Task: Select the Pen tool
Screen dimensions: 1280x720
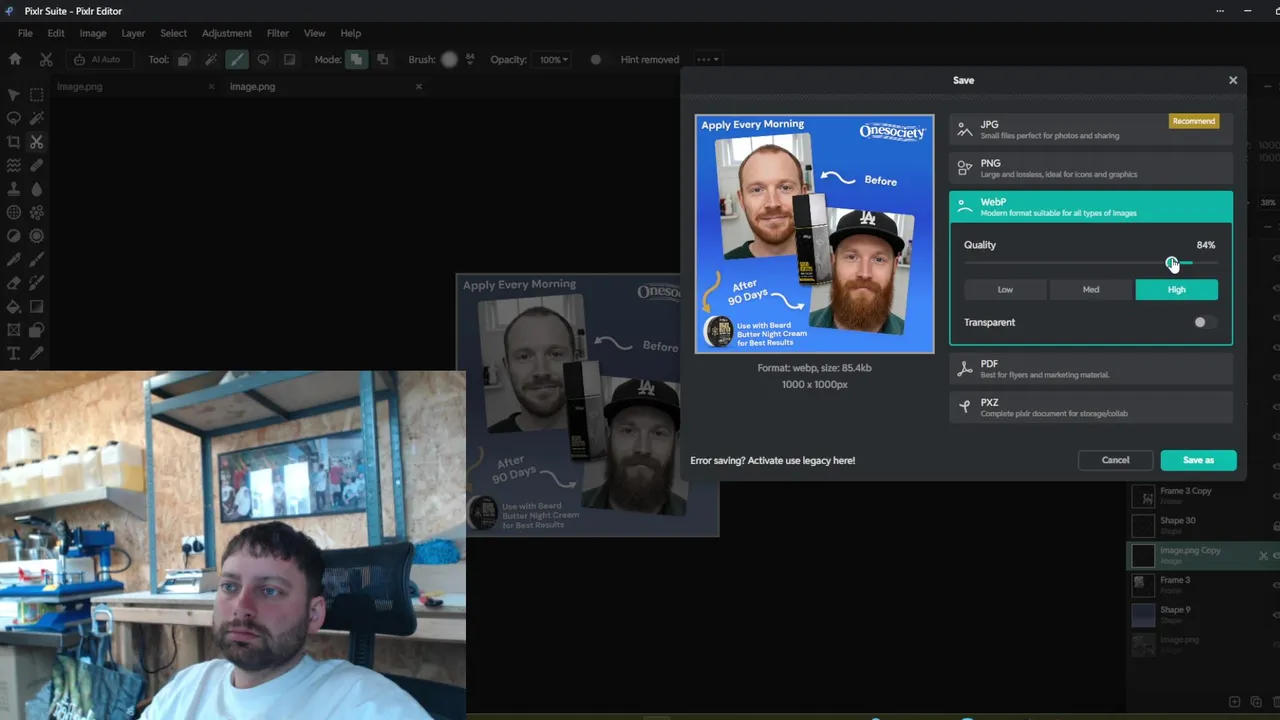Action: click(14, 260)
